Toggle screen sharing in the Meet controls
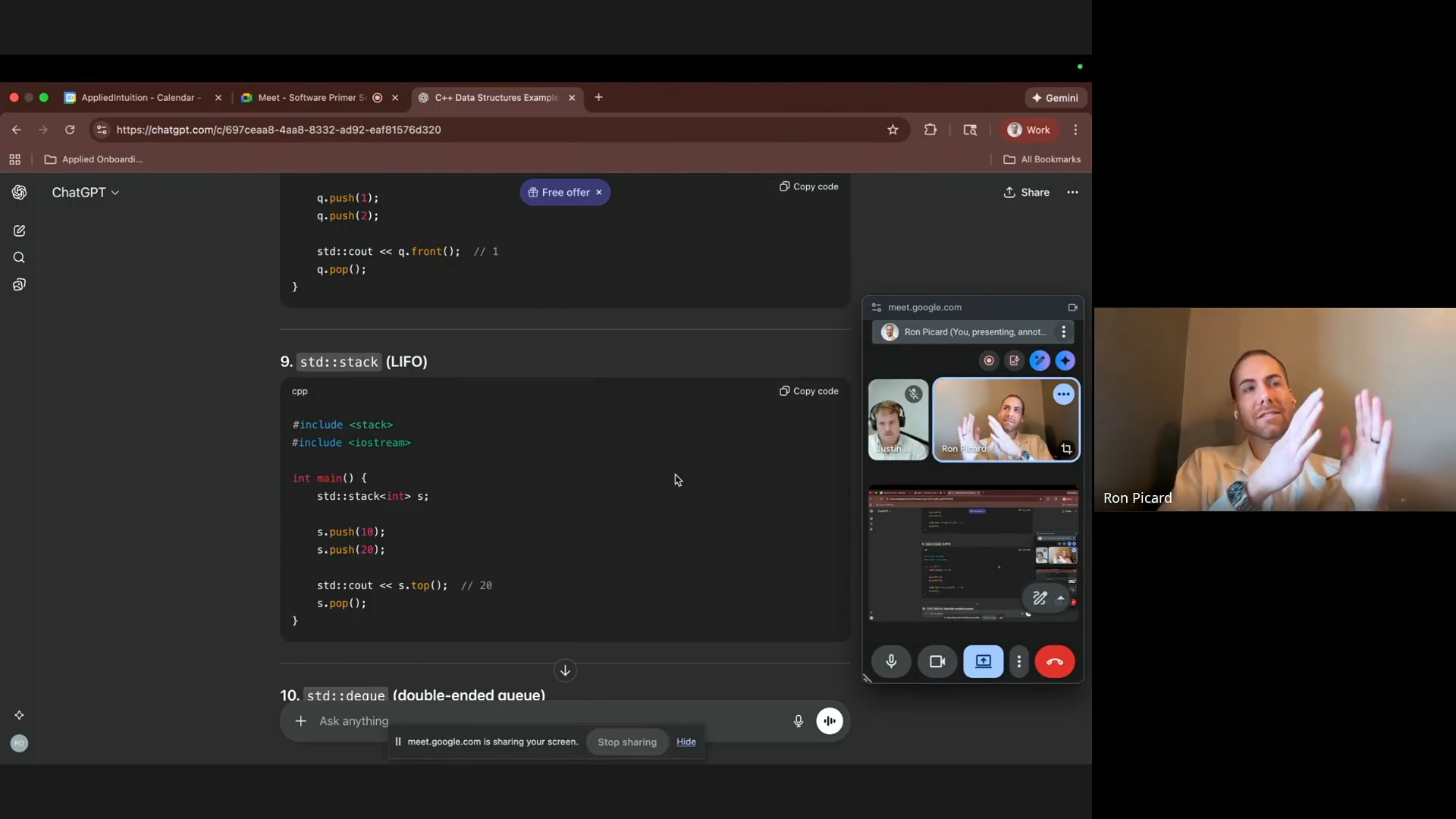Image resolution: width=1456 pixels, height=819 pixels. coord(982,661)
